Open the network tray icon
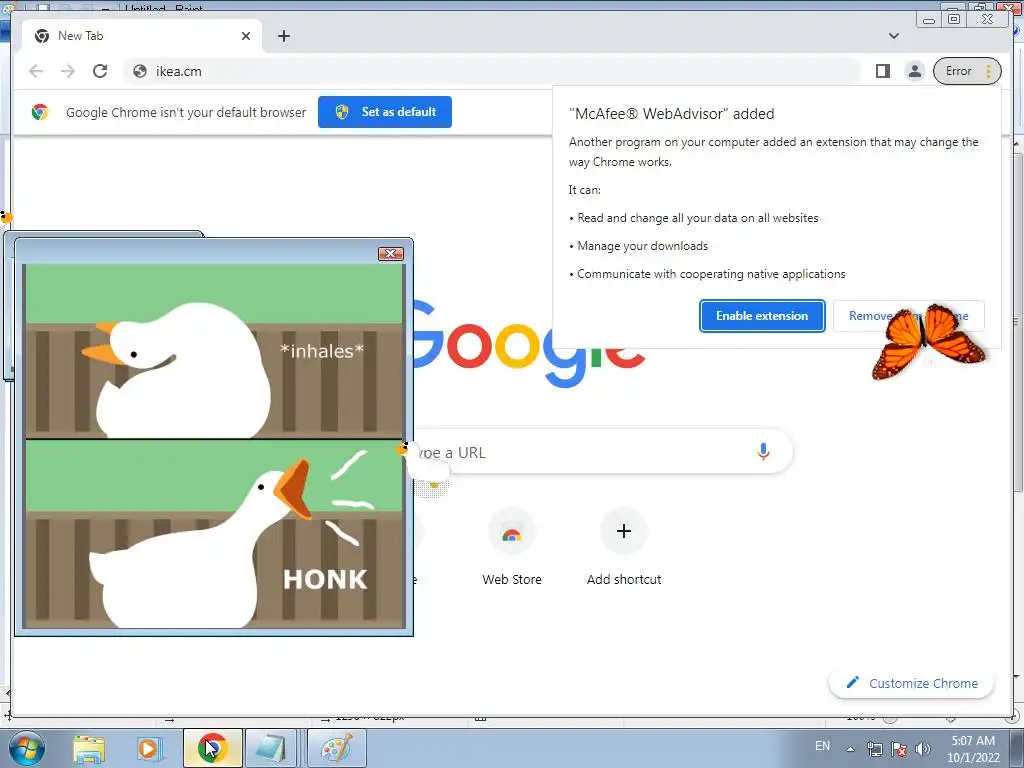Viewport: 1024px width, 768px height. (x=874, y=749)
